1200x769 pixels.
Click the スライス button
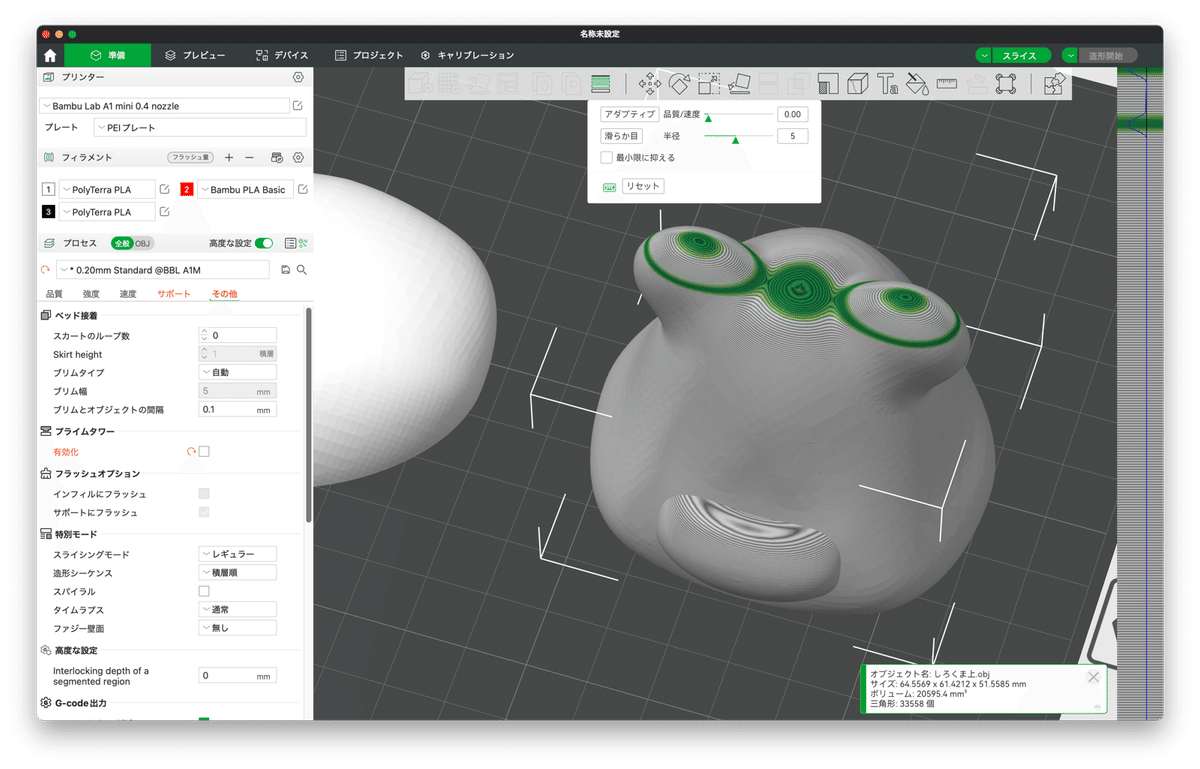click(1019, 56)
